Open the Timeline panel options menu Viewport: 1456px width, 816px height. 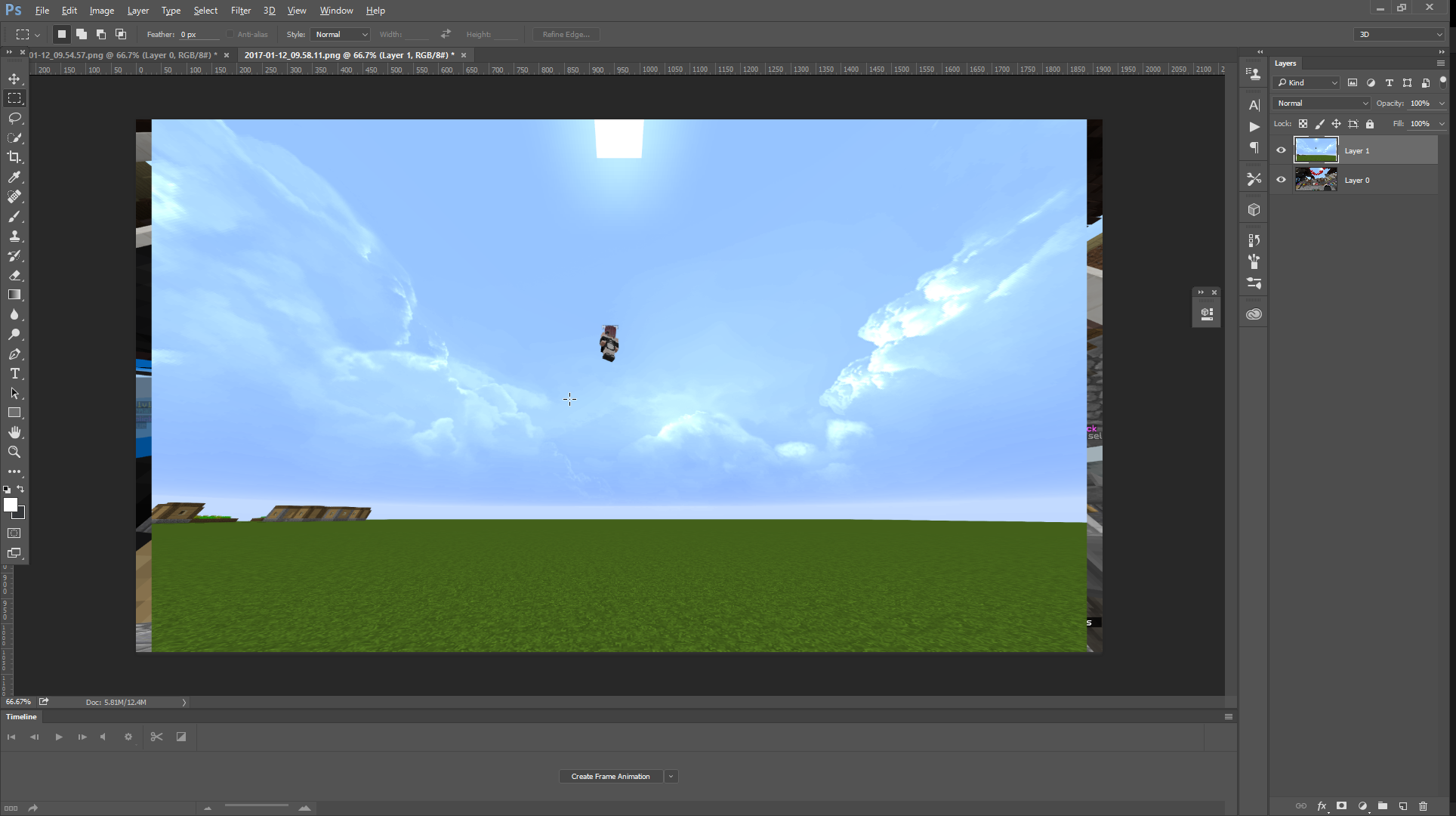click(1229, 717)
